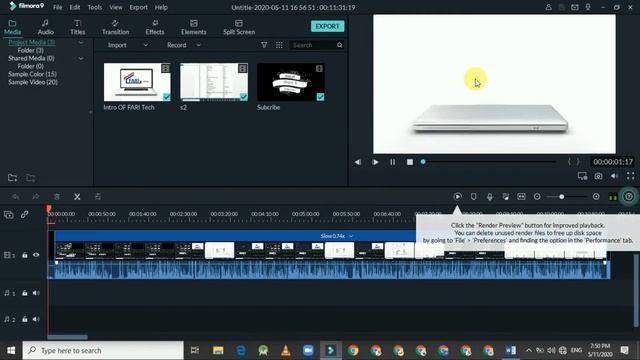The width and height of the screenshot is (640, 360).
Task: Zoom out the timeline
Action: tap(537, 197)
